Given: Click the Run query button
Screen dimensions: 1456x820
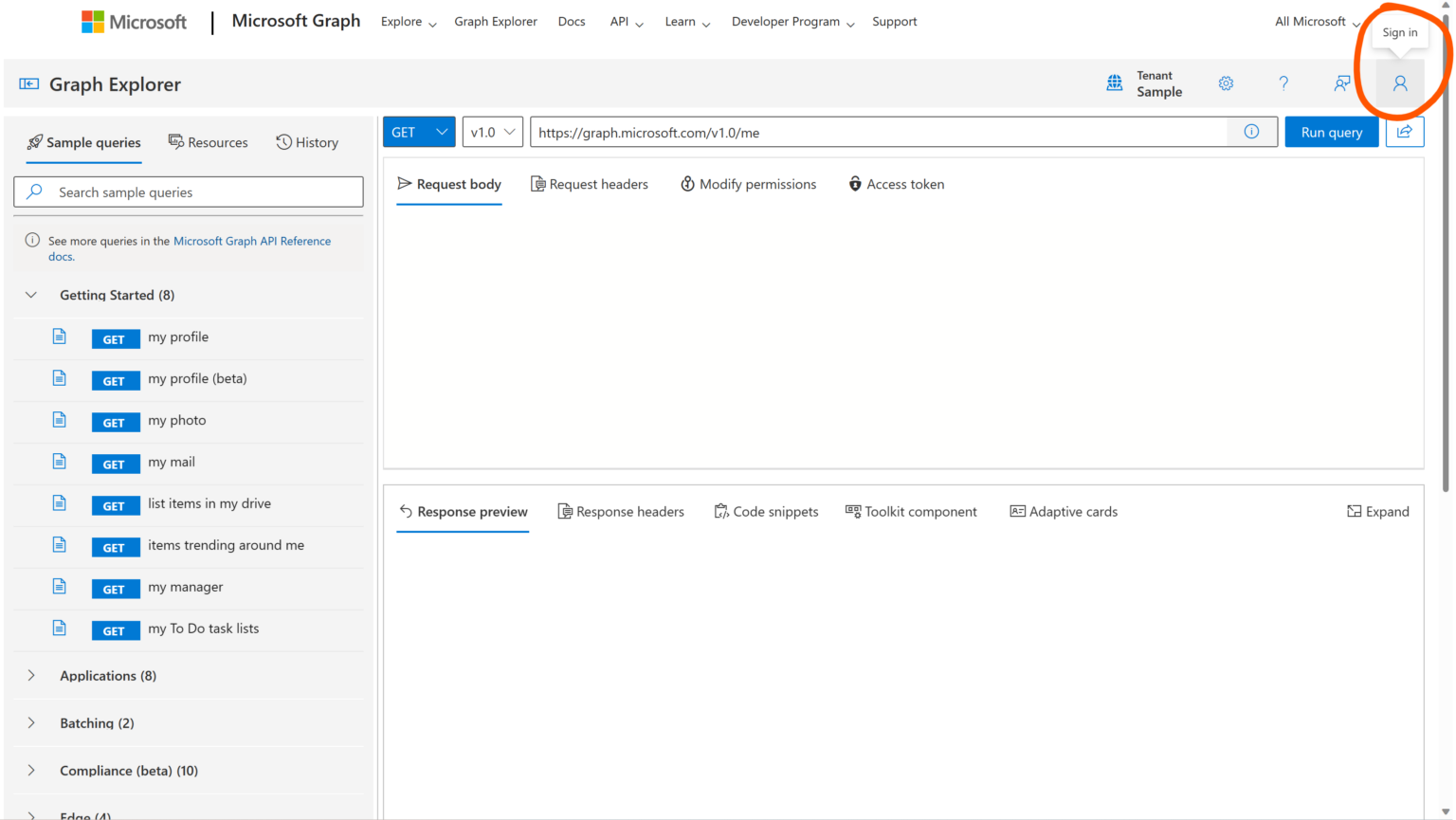Looking at the screenshot, I should pos(1331,132).
